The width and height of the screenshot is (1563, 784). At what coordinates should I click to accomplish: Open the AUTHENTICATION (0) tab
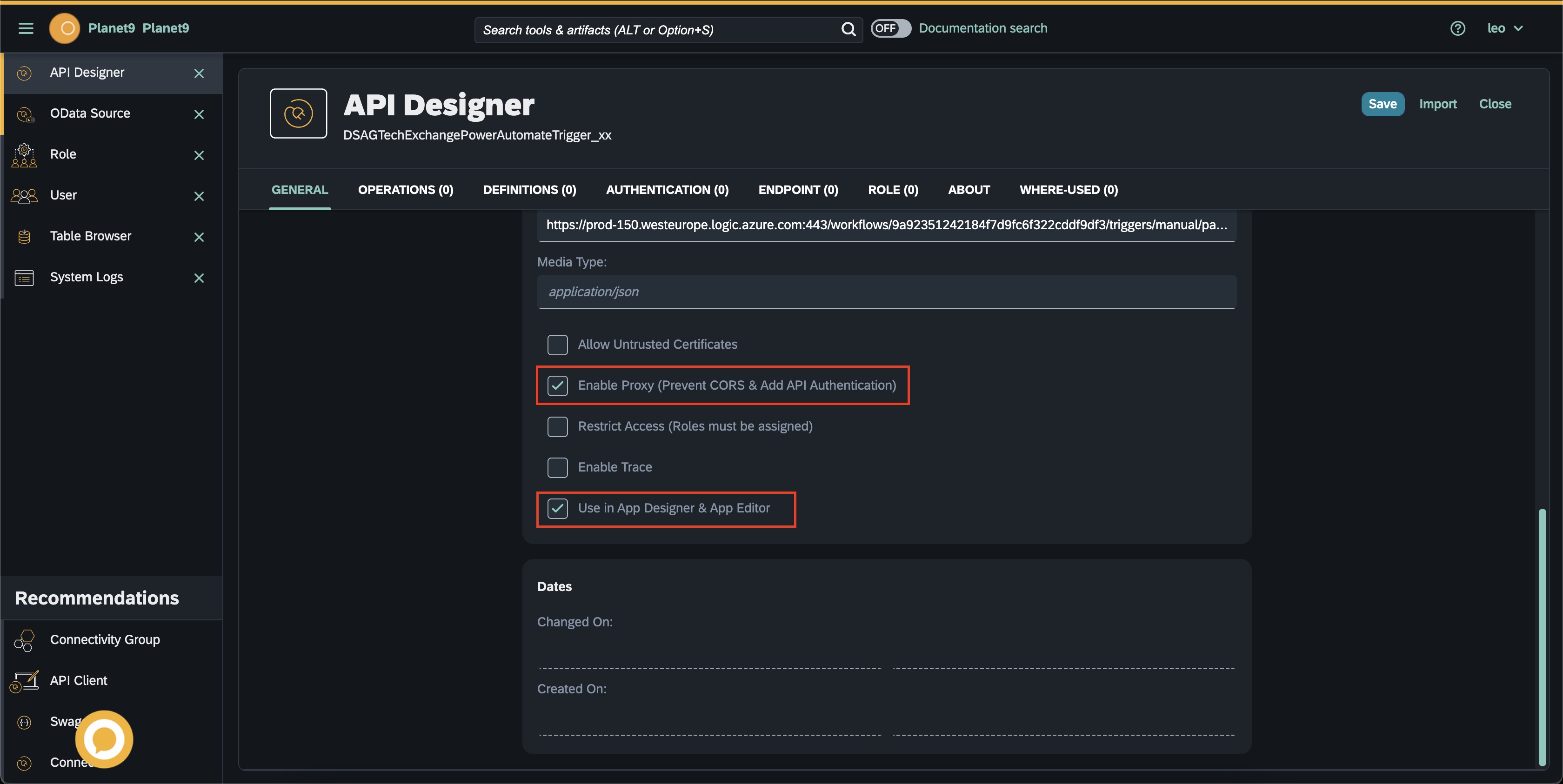(667, 190)
